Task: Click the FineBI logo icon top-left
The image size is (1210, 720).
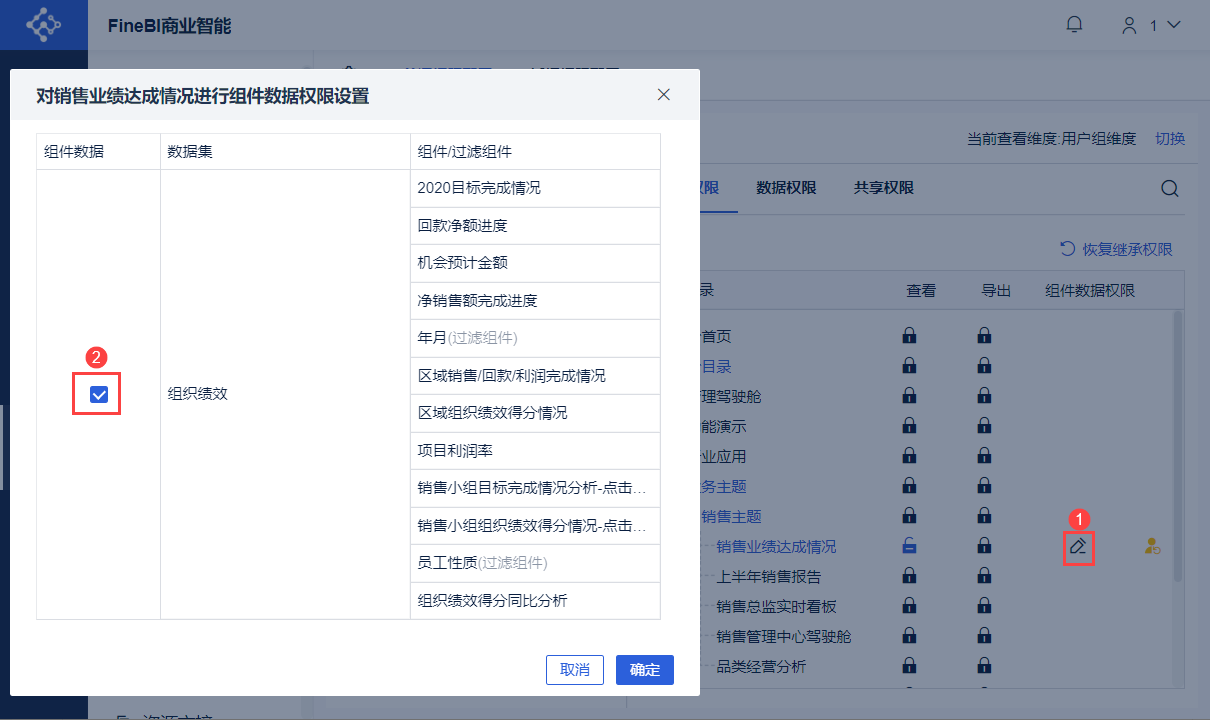Action: tap(42, 23)
